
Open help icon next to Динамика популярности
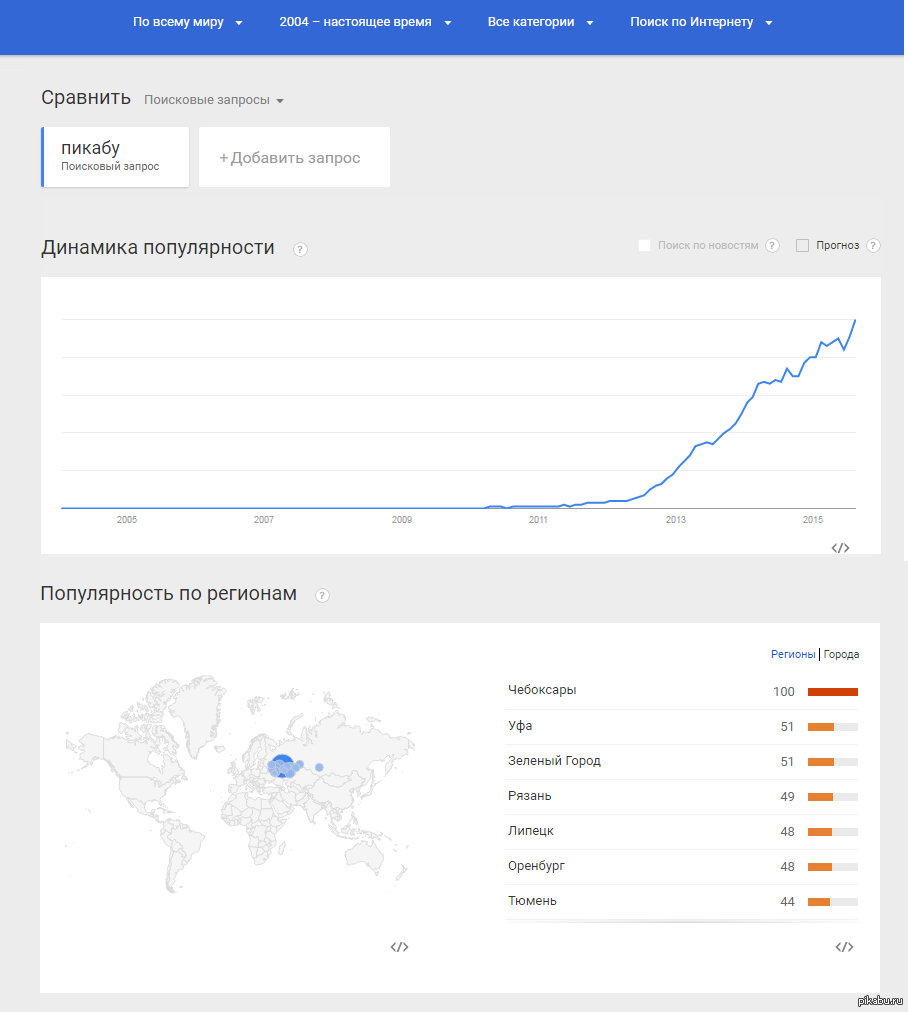[x=300, y=249]
